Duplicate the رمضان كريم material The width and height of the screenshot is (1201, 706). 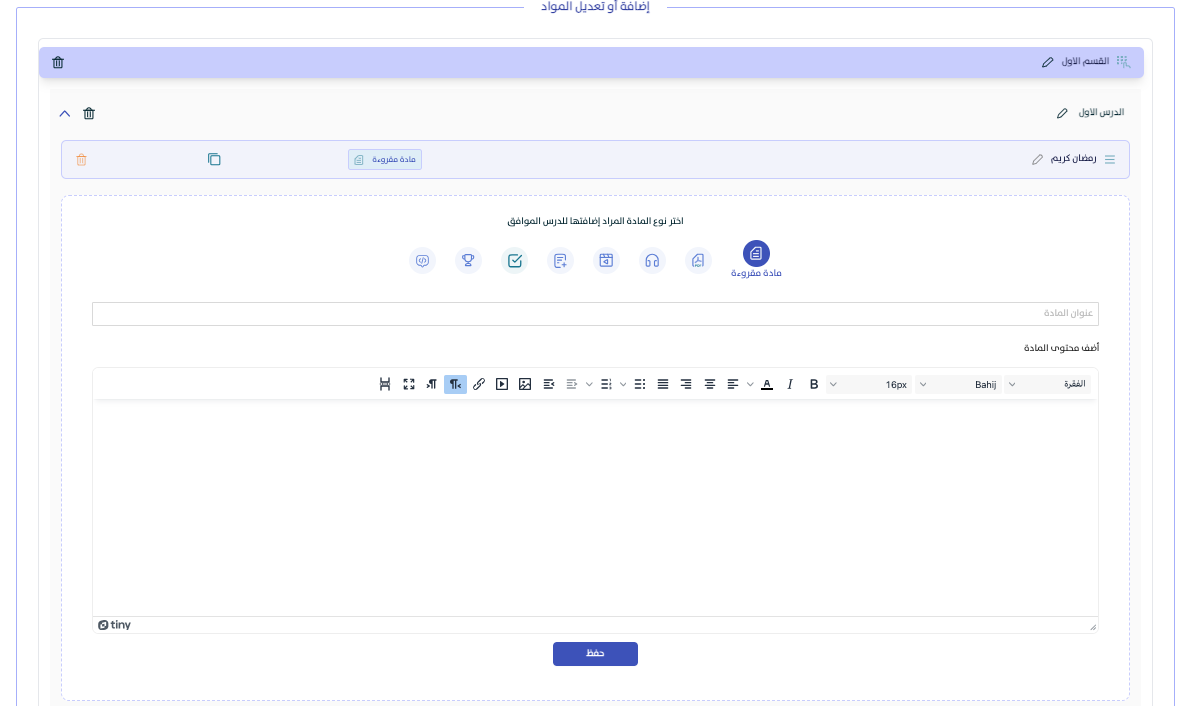(x=214, y=160)
